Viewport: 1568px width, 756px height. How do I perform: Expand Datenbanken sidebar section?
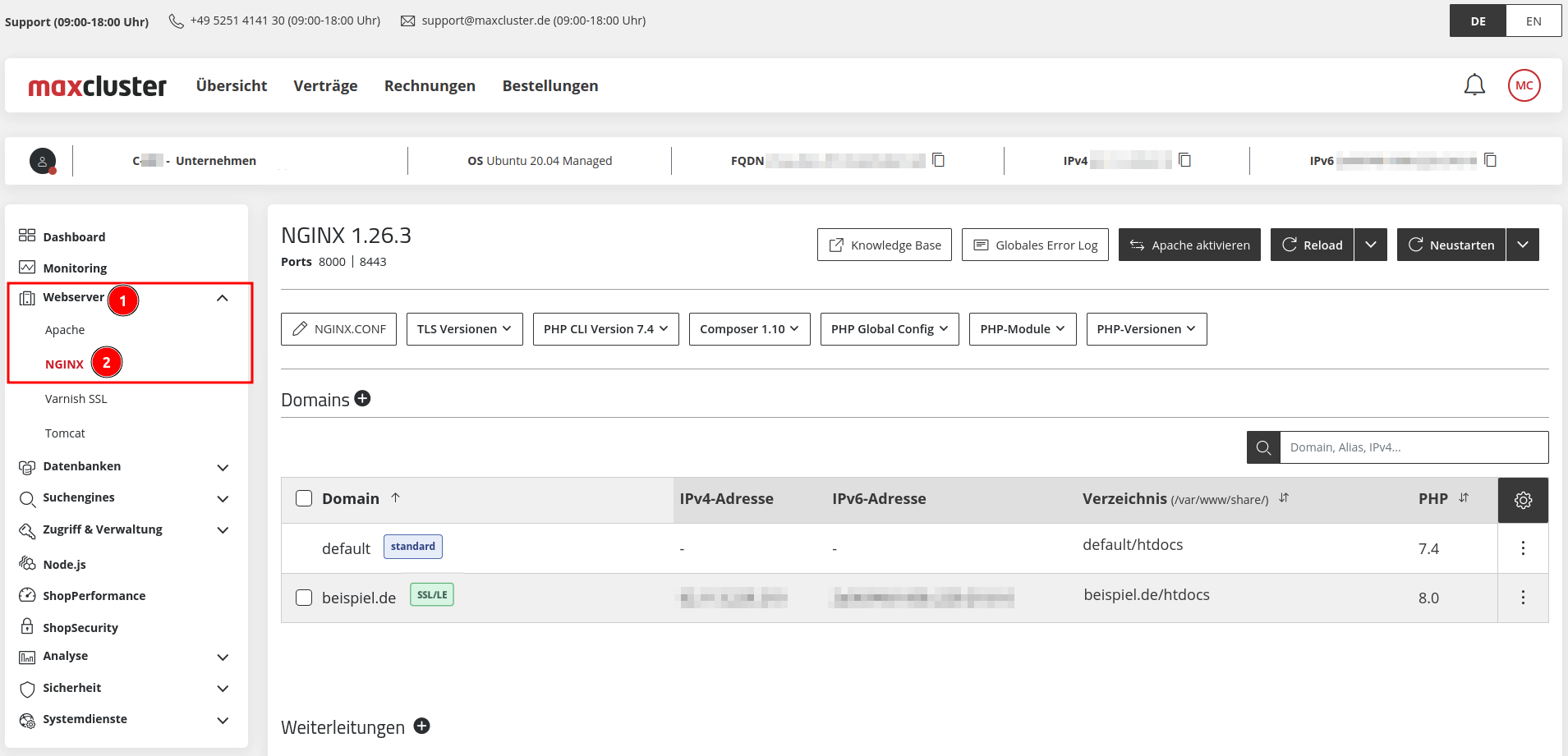coord(222,467)
